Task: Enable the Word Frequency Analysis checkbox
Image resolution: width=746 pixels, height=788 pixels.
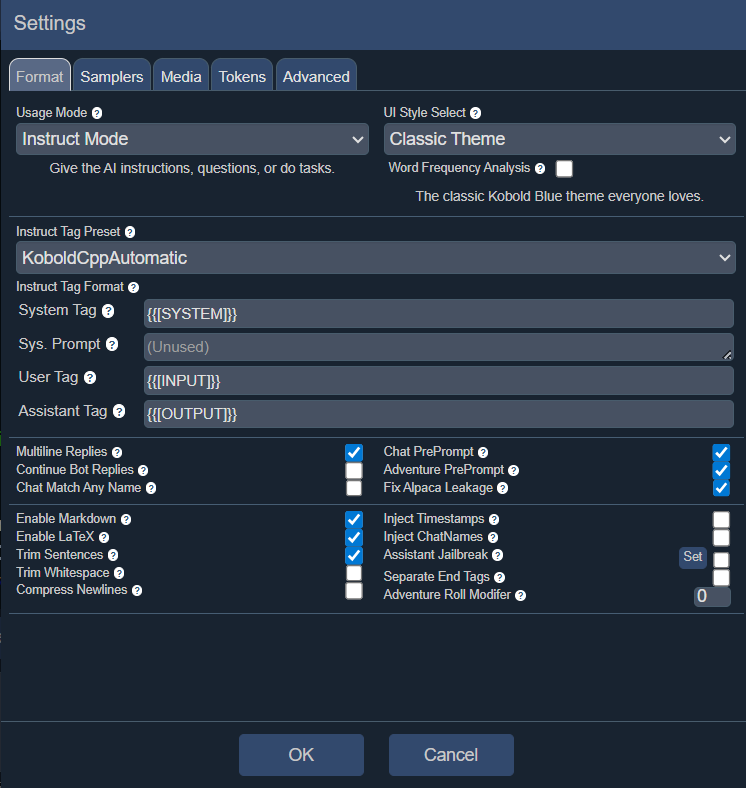Action: [564, 169]
